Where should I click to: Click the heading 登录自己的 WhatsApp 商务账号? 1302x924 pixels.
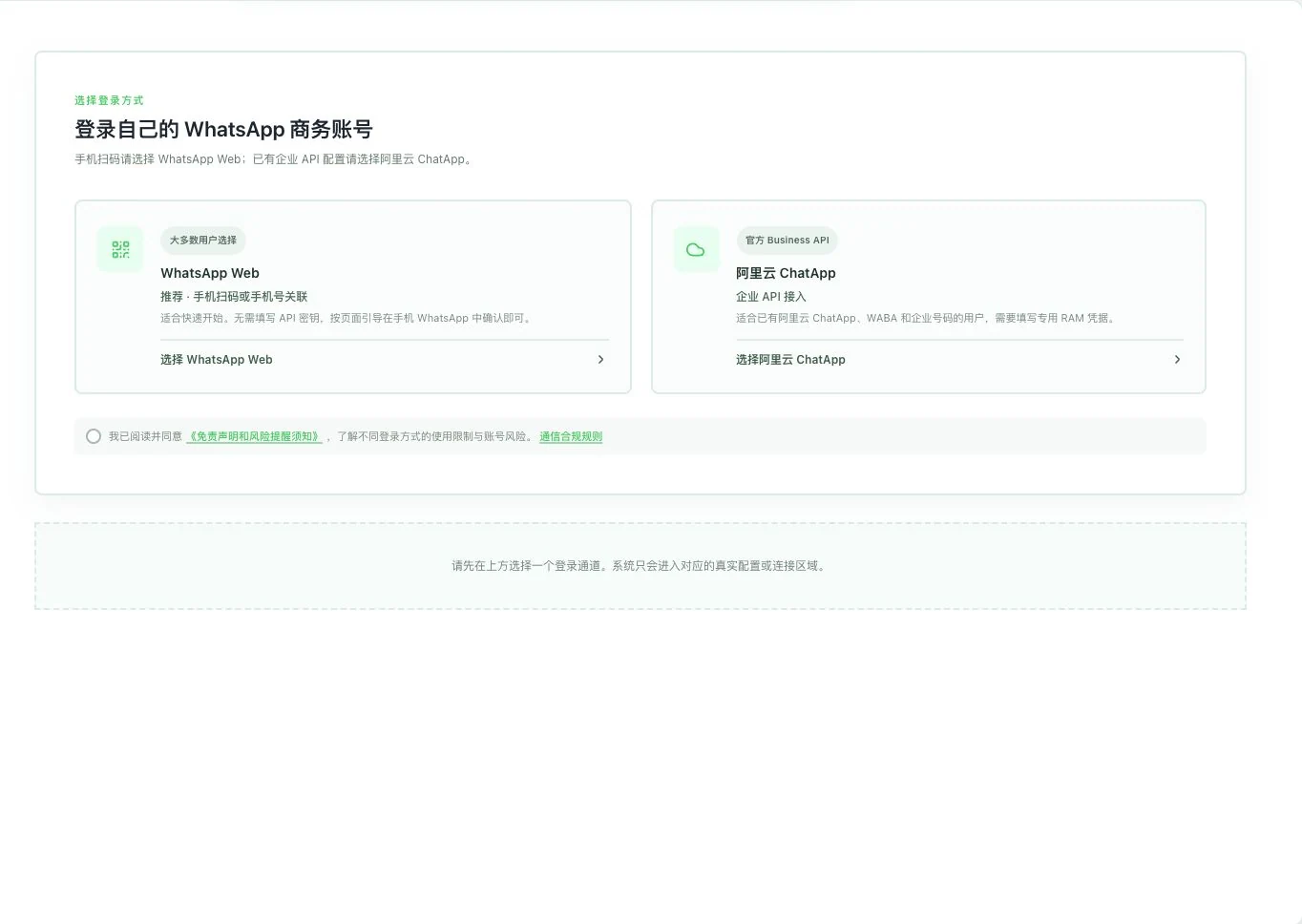tap(223, 129)
